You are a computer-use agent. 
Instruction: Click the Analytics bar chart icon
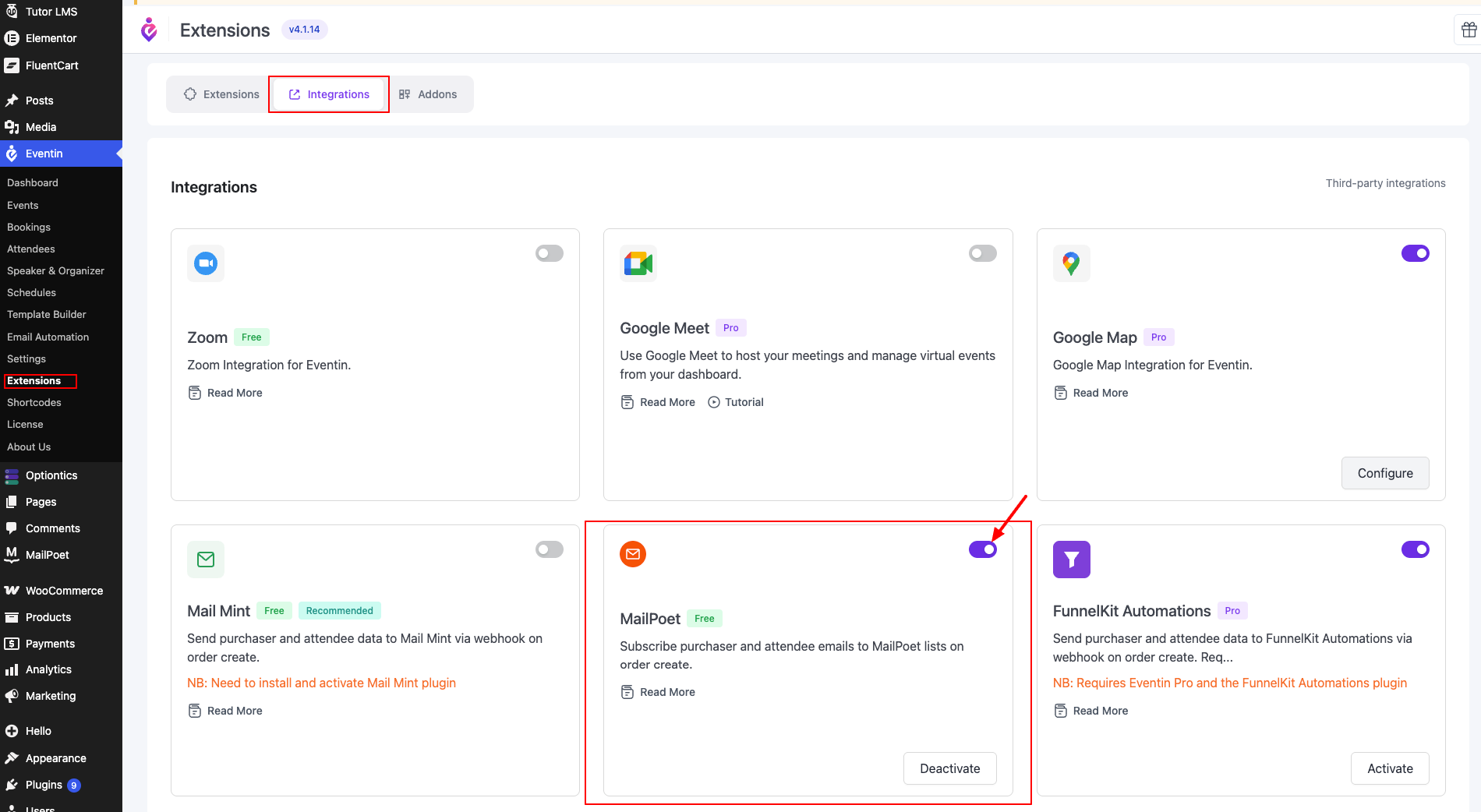tap(12, 669)
